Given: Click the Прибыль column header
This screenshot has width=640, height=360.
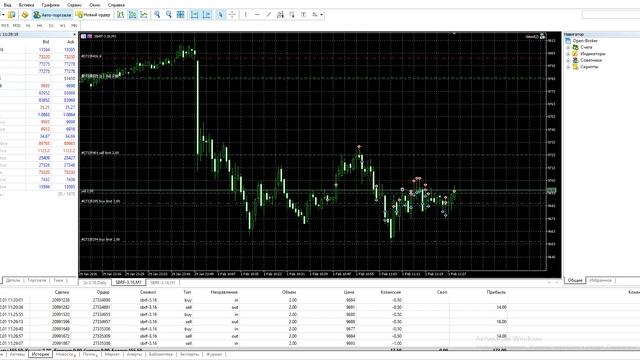Looking at the screenshot, I should (496, 292).
